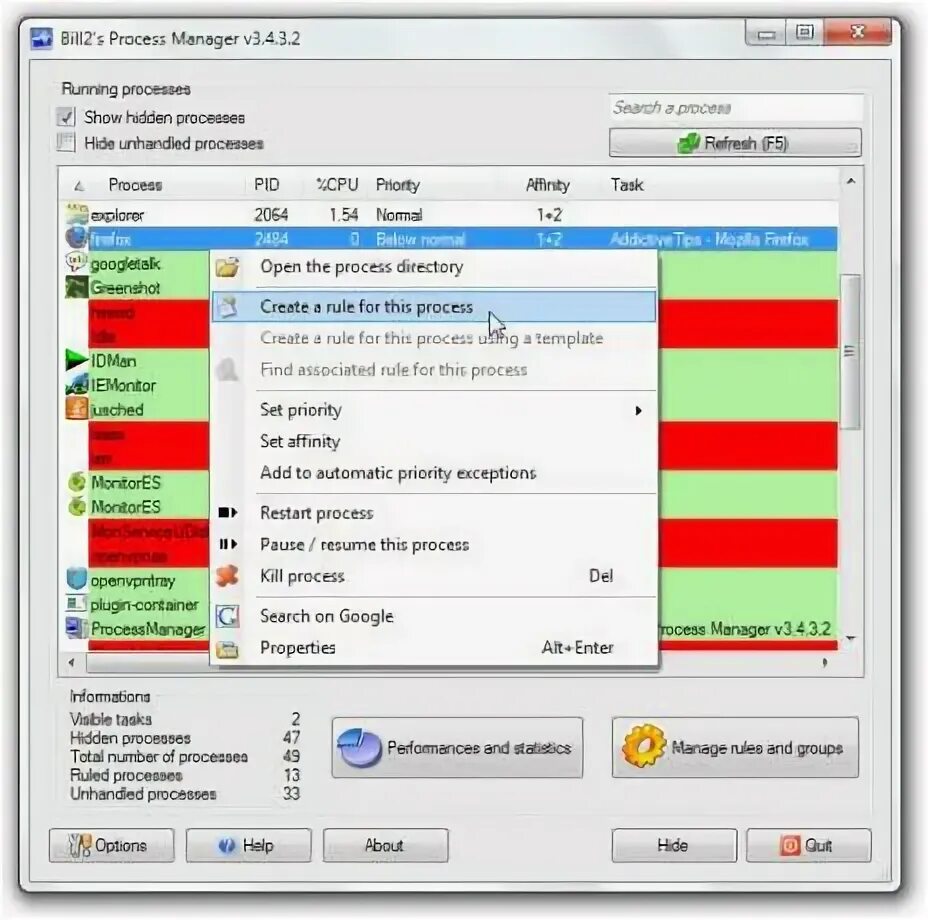This screenshot has width=928, height=920.
Task: Enable Hide unhandled processes checkbox
Action: (x=66, y=143)
